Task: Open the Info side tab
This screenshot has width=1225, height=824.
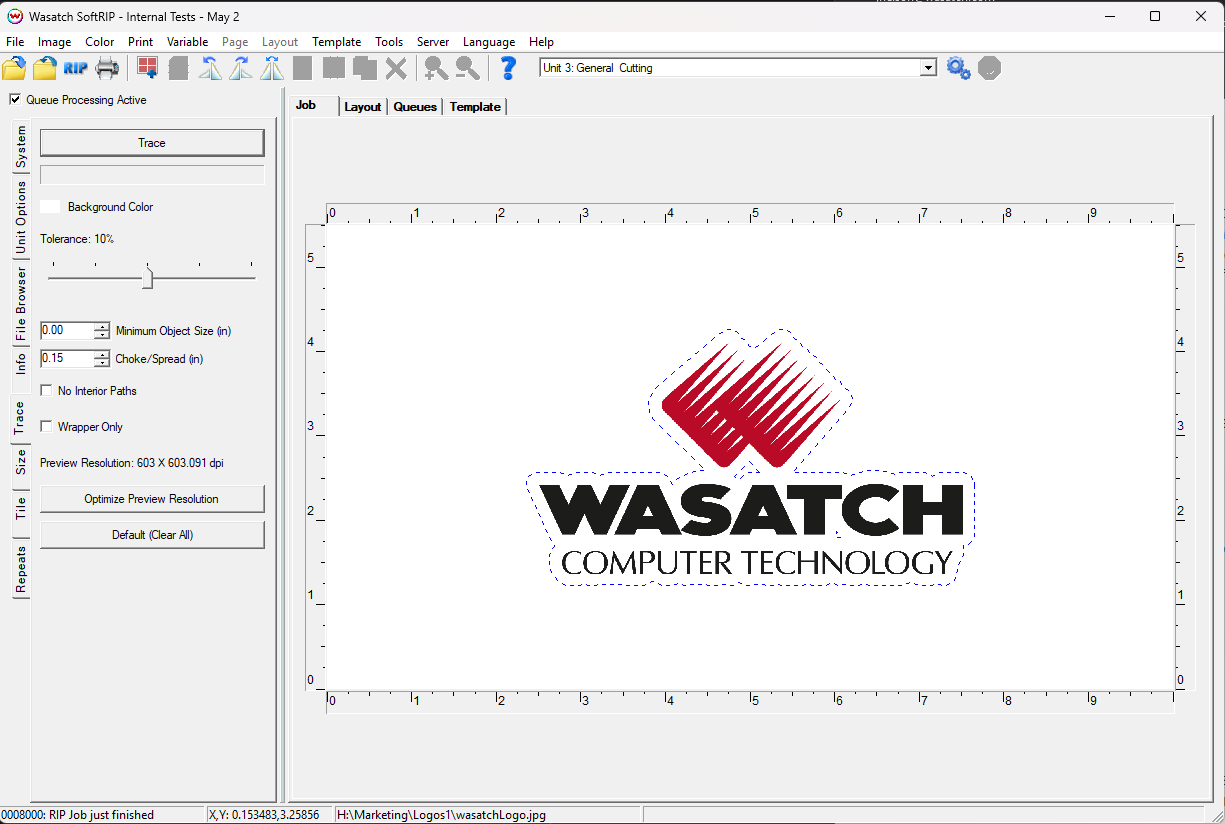Action: point(21,364)
